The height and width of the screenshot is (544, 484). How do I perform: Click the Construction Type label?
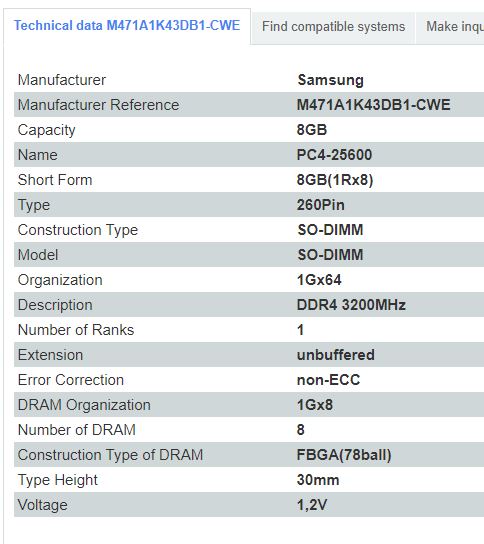[x=78, y=230]
